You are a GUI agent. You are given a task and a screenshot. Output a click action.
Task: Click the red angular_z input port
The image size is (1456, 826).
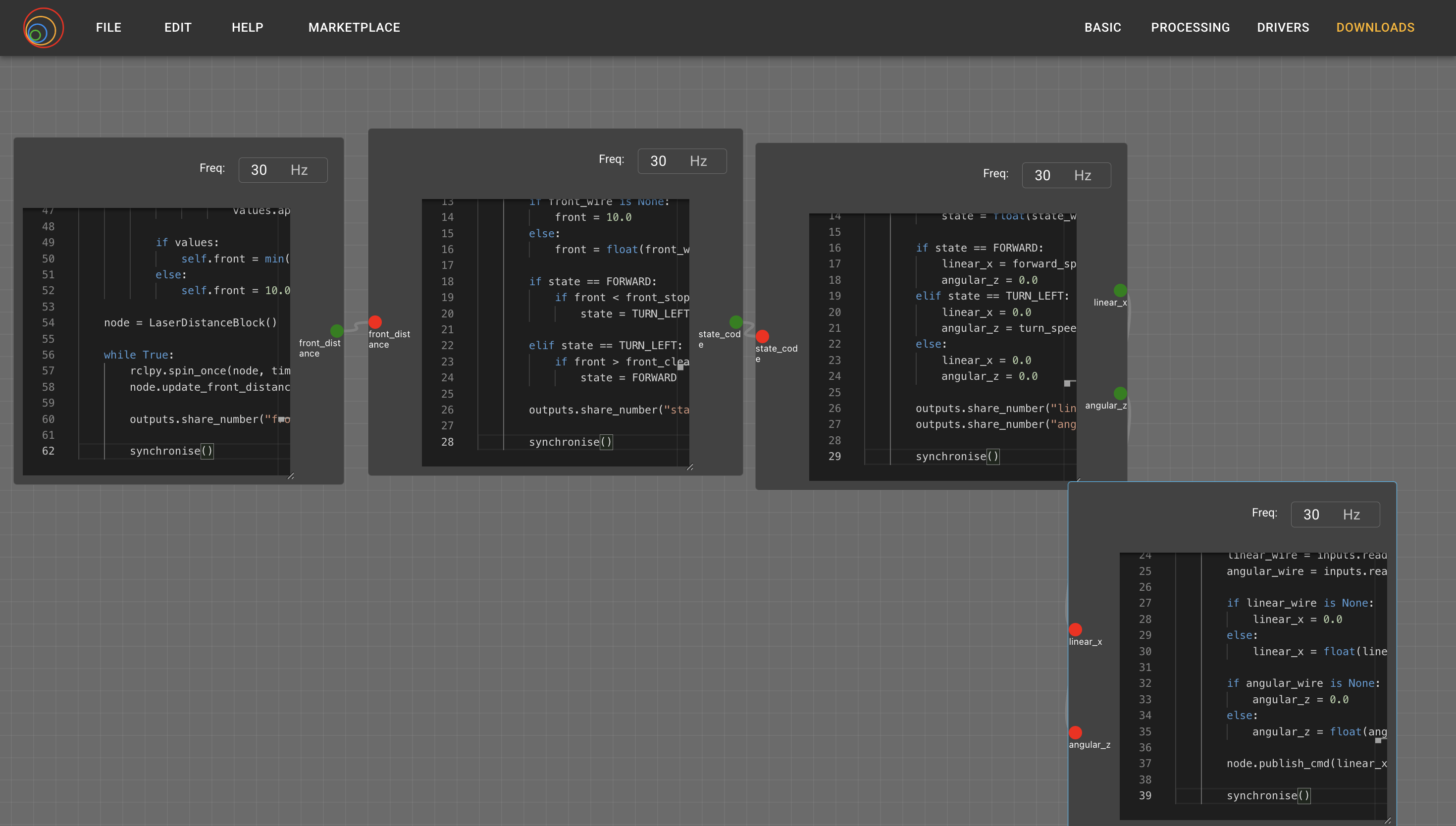point(1075,732)
